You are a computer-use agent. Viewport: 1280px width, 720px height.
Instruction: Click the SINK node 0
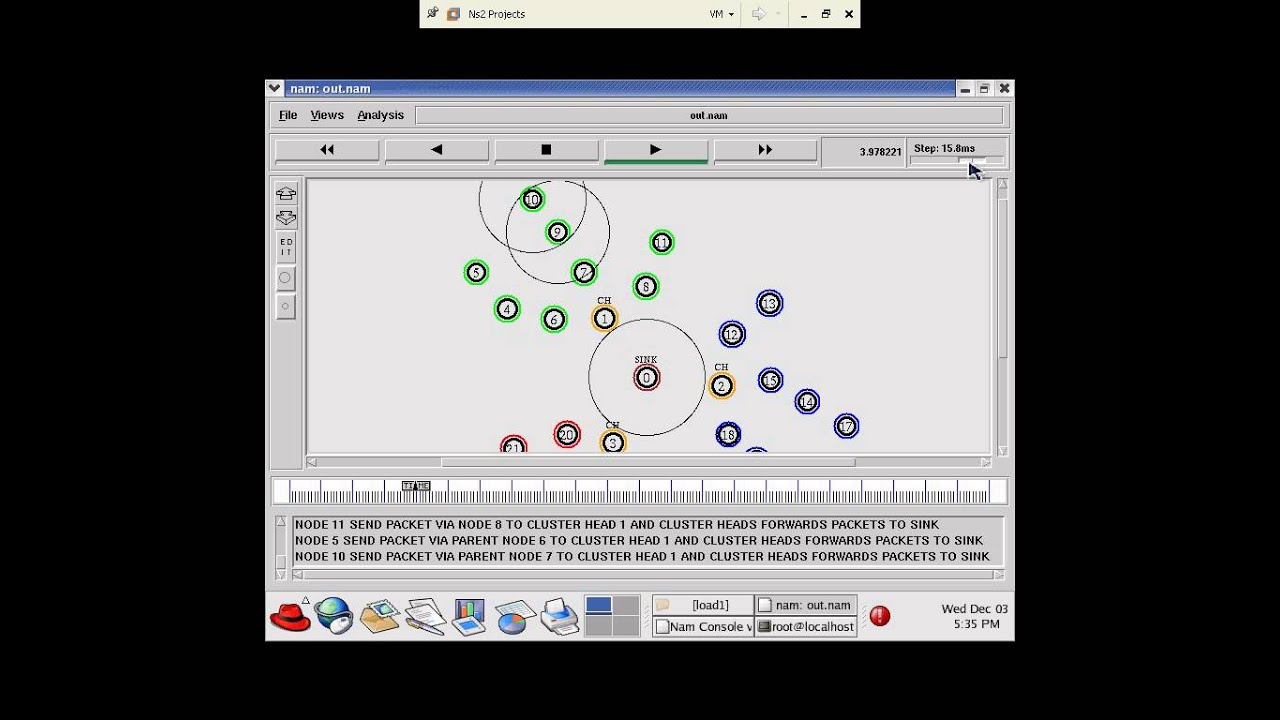[646, 377]
